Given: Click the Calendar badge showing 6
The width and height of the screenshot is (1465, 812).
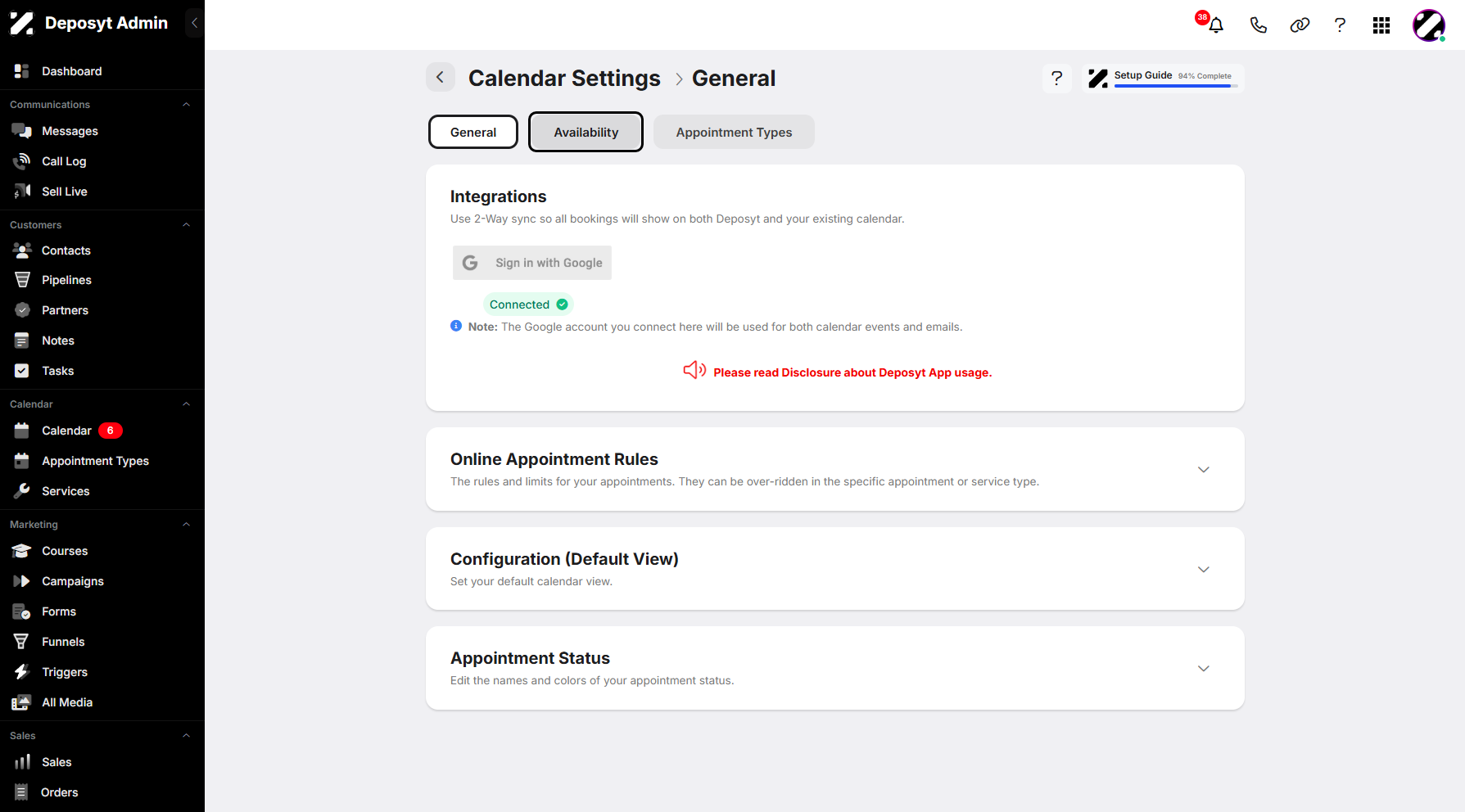Looking at the screenshot, I should [x=111, y=431].
